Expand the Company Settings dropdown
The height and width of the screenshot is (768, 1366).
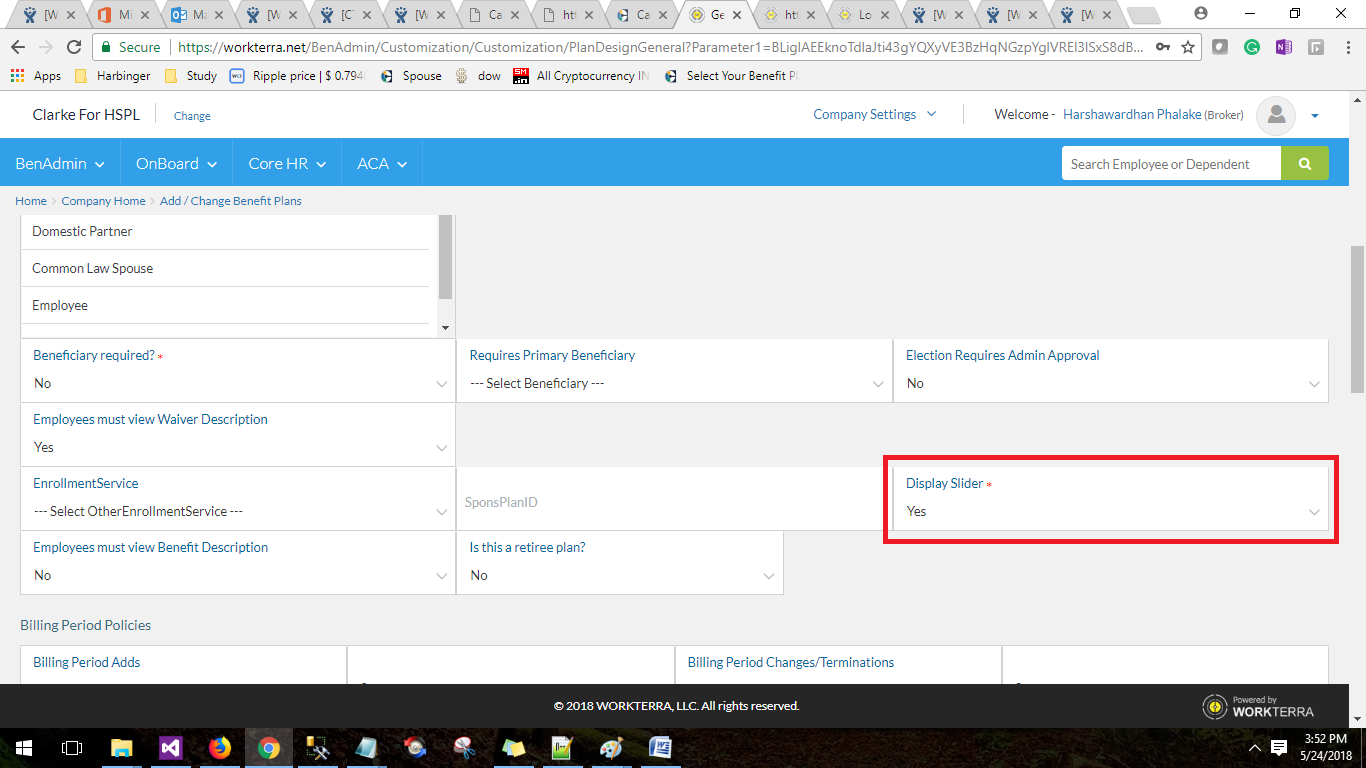[873, 114]
